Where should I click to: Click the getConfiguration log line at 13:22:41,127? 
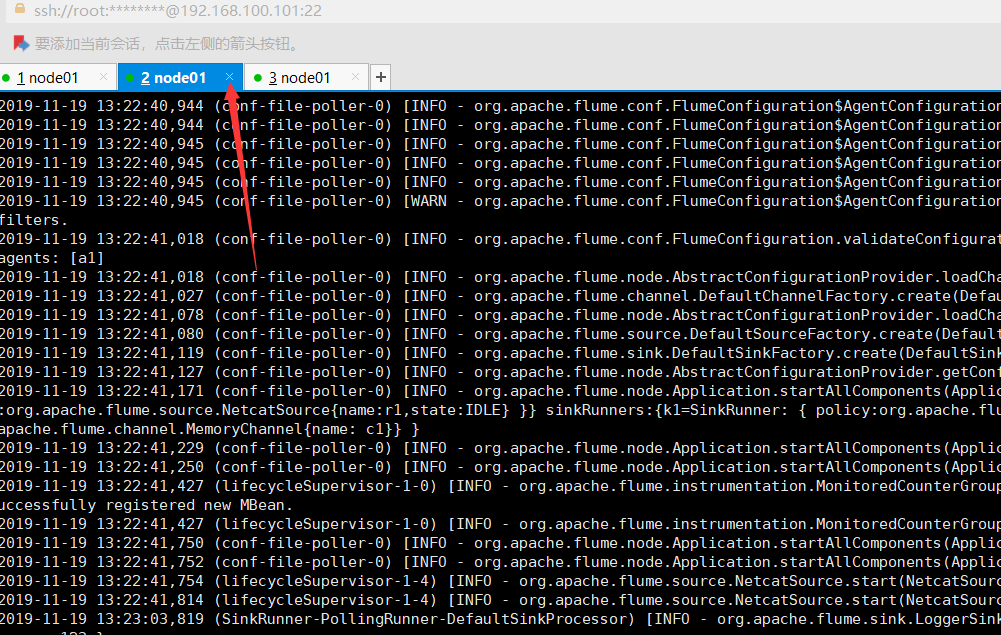[500, 372]
